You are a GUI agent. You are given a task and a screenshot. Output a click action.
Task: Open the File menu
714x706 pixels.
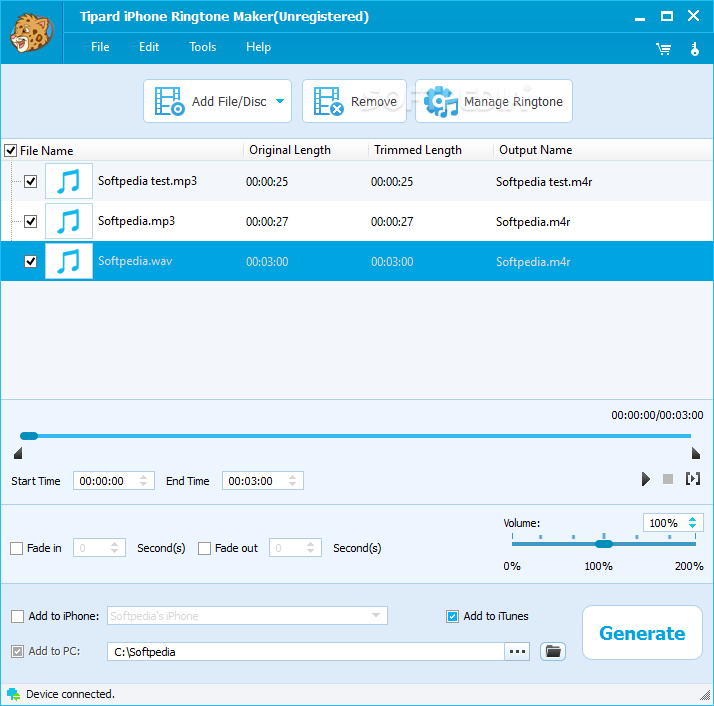pos(100,47)
